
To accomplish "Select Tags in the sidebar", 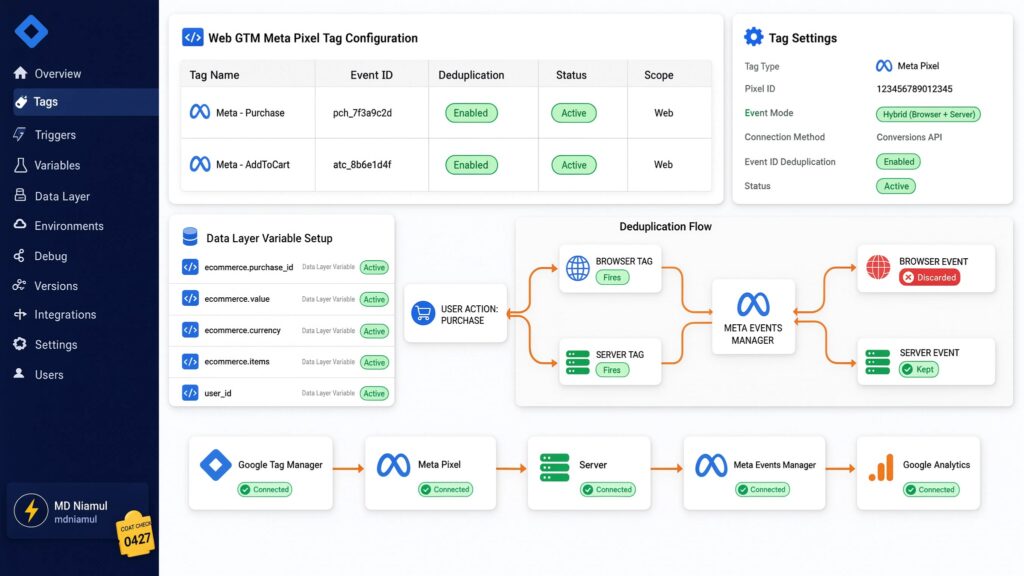I will (x=86, y=102).
